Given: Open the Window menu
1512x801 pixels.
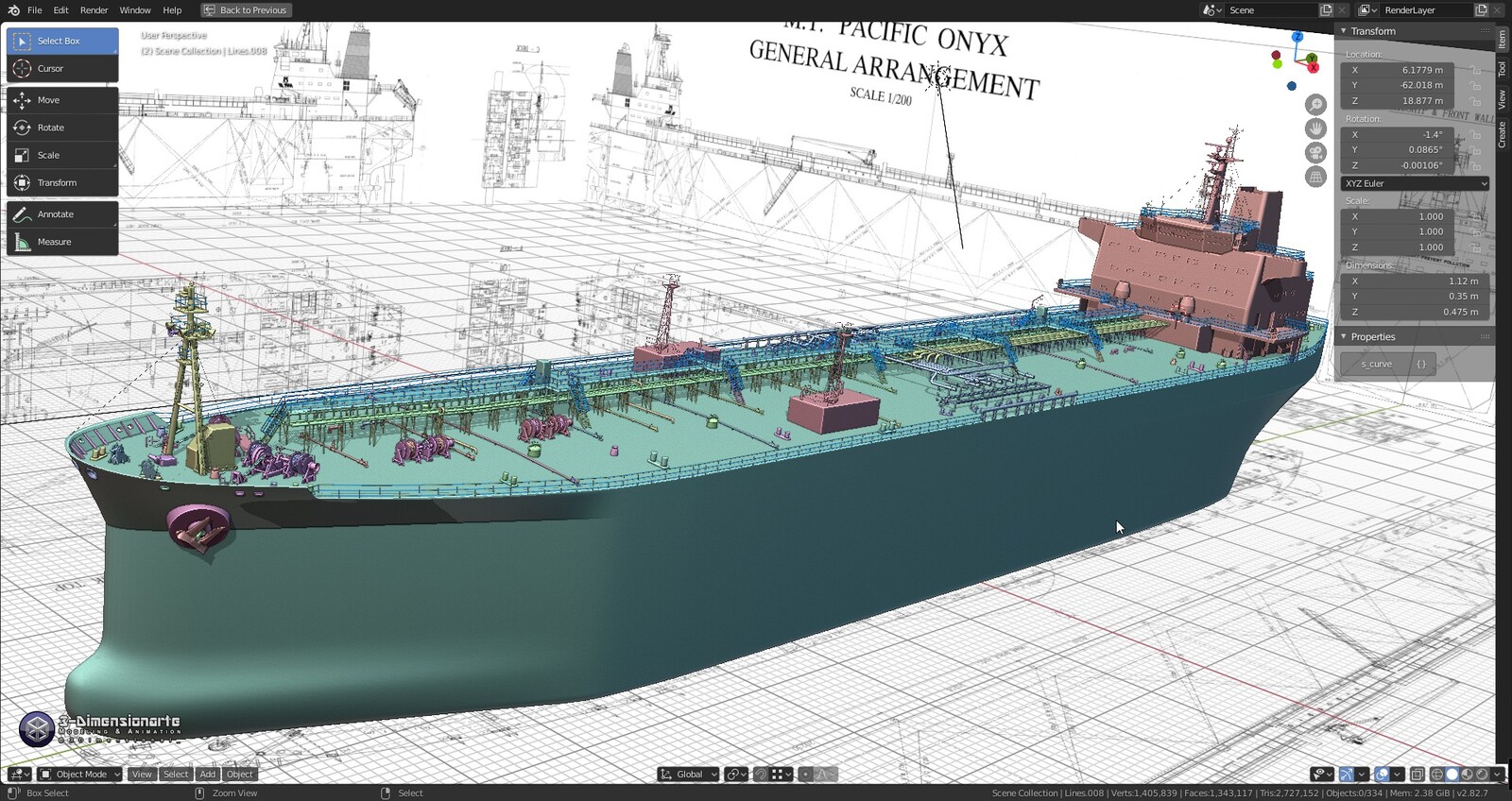Looking at the screenshot, I should pos(135,10).
